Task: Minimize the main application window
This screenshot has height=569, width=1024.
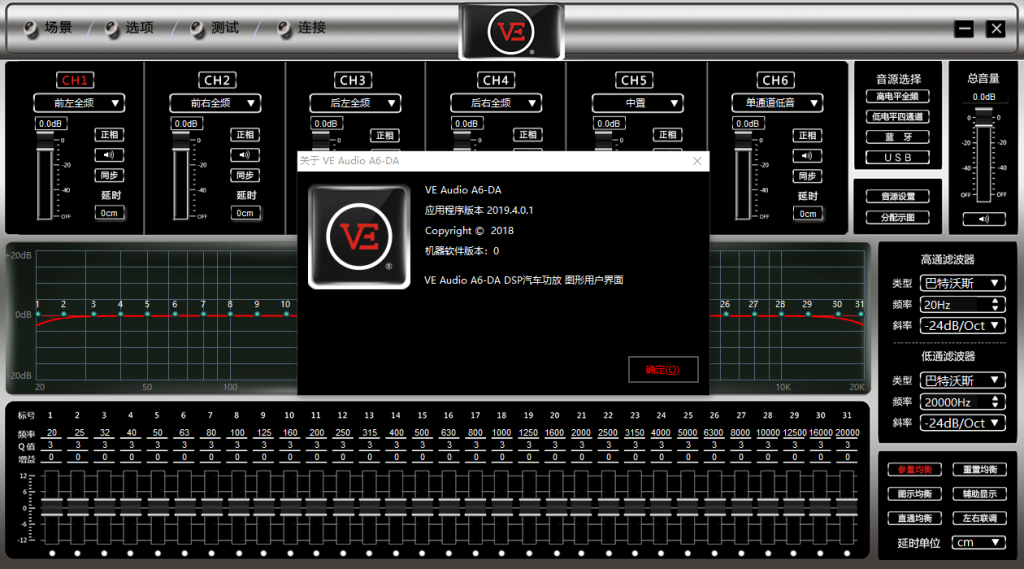Action: pyautogui.click(x=964, y=29)
